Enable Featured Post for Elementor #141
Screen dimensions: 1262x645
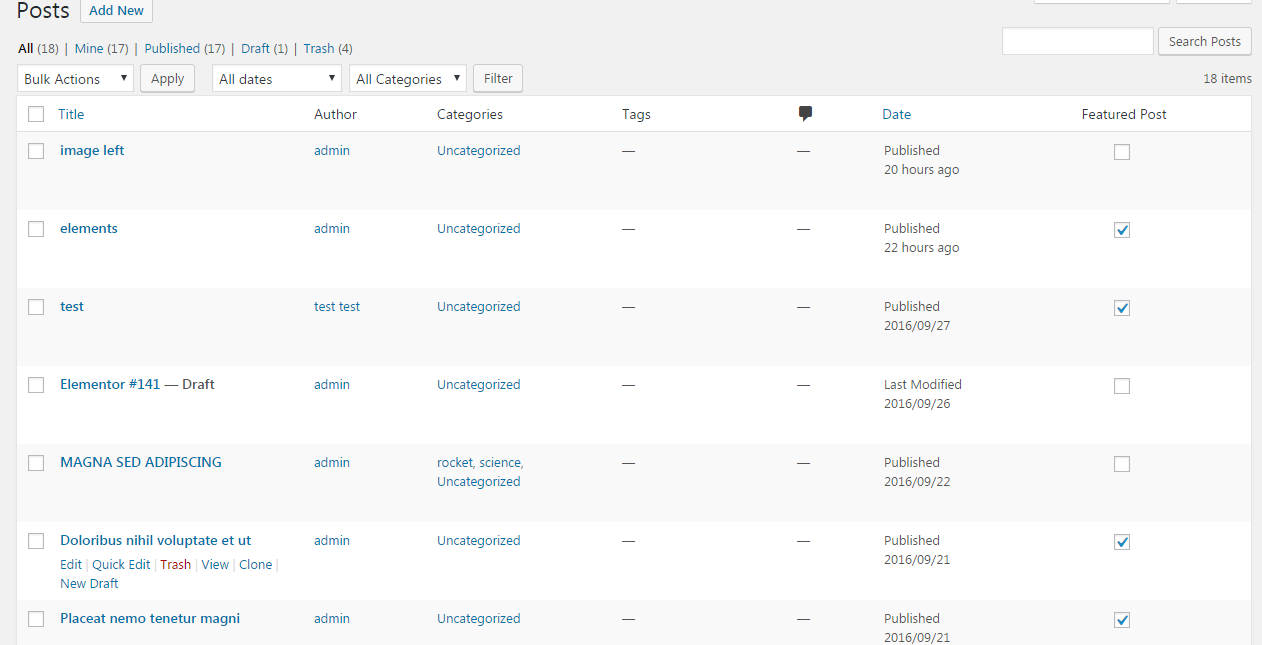[x=1122, y=386]
